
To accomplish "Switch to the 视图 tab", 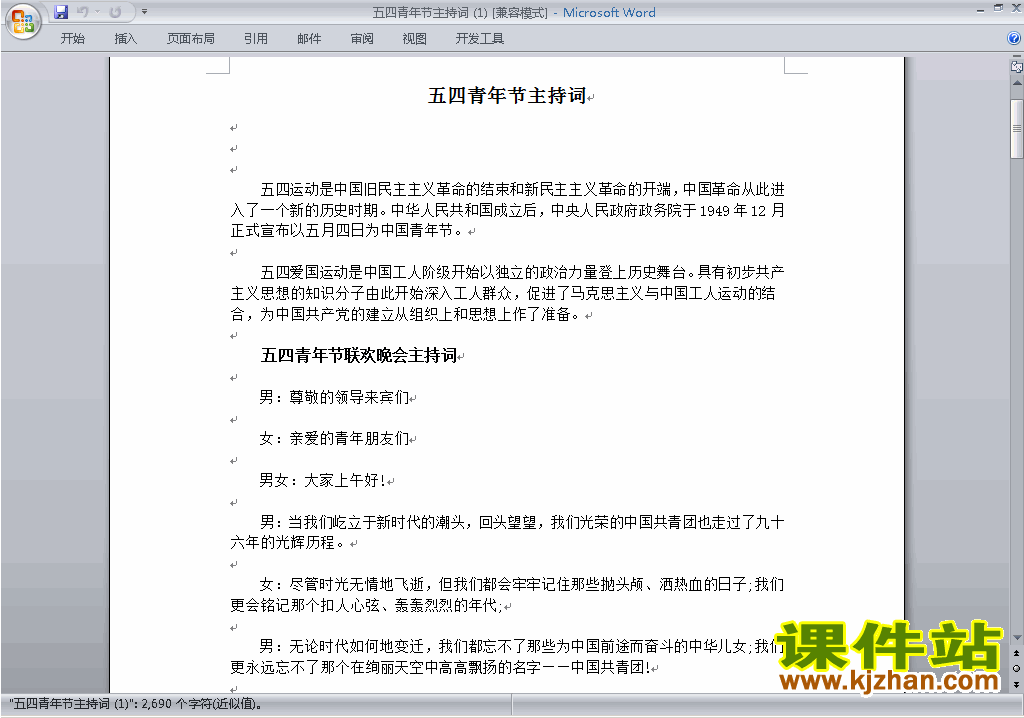I will click(415, 39).
